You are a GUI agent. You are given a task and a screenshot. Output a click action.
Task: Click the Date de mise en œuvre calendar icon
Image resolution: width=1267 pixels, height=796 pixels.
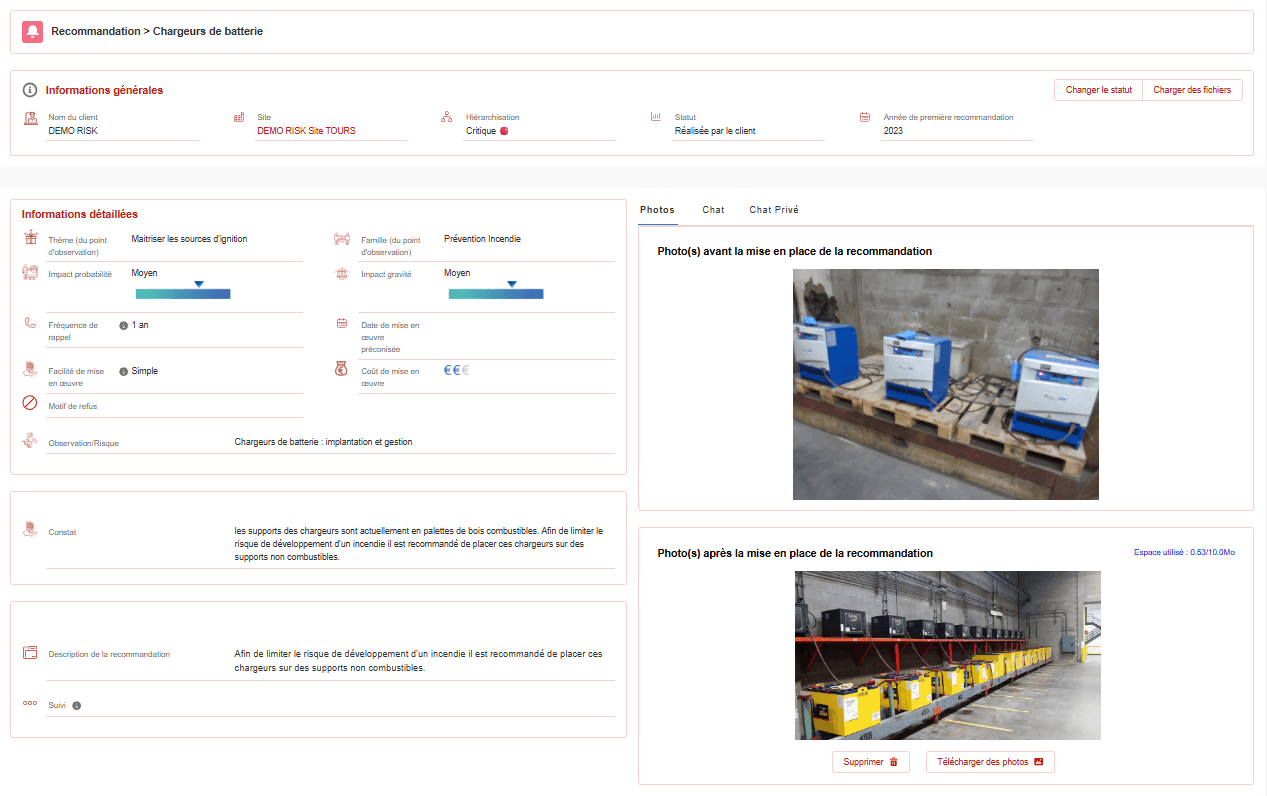click(x=342, y=323)
